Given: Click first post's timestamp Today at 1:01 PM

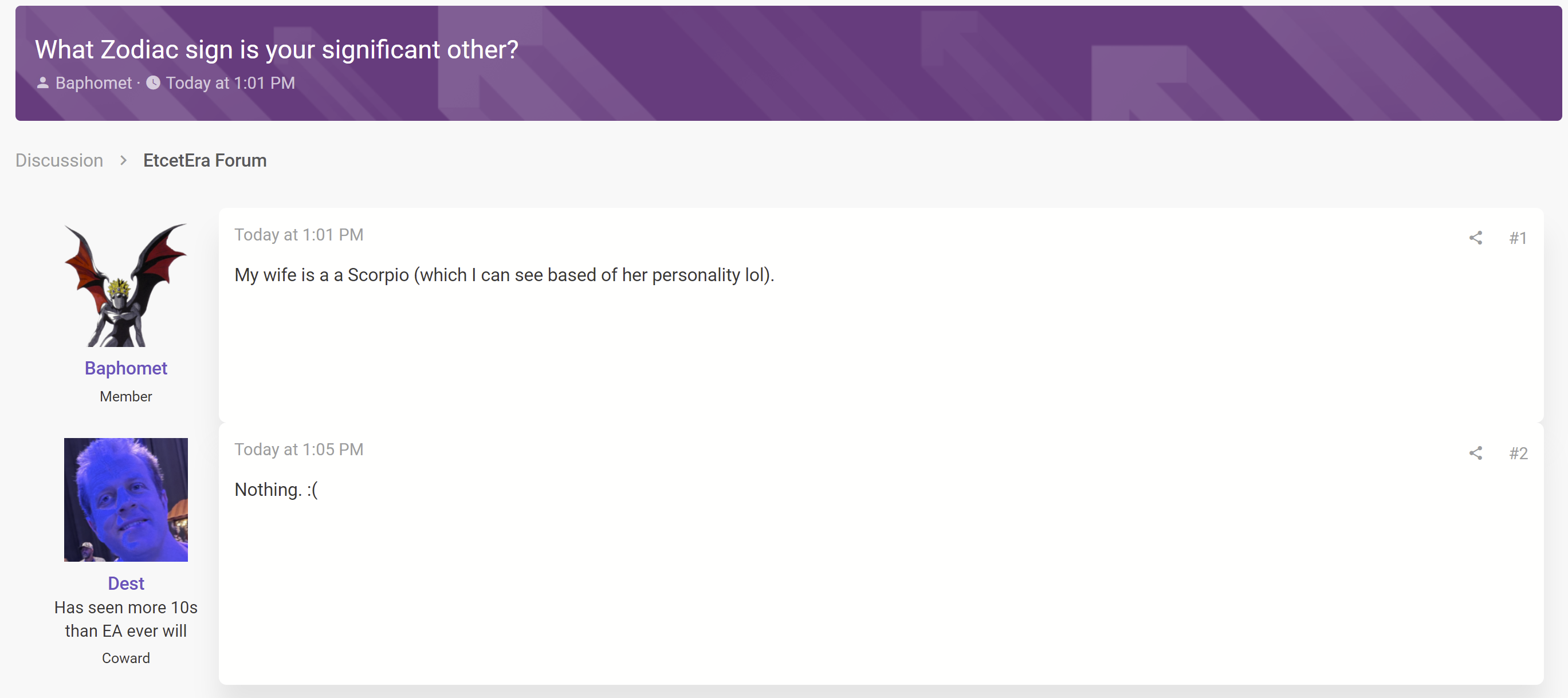Looking at the screenshot, I should coord(299,235).
